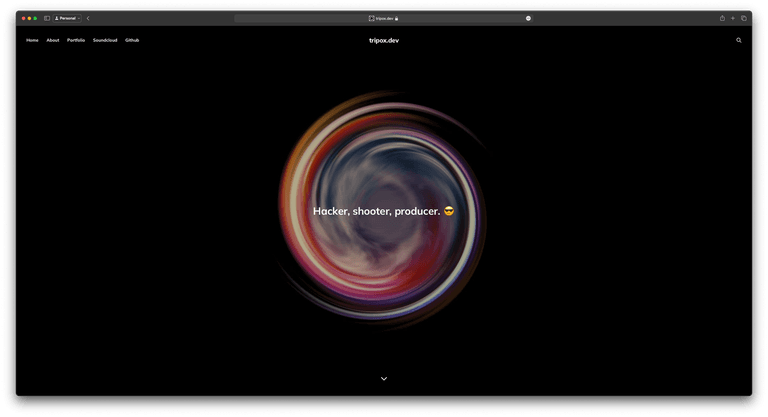Open the Personal profile dropdown
Viewport: 768px width, 417px height.
tap(68, 18)
